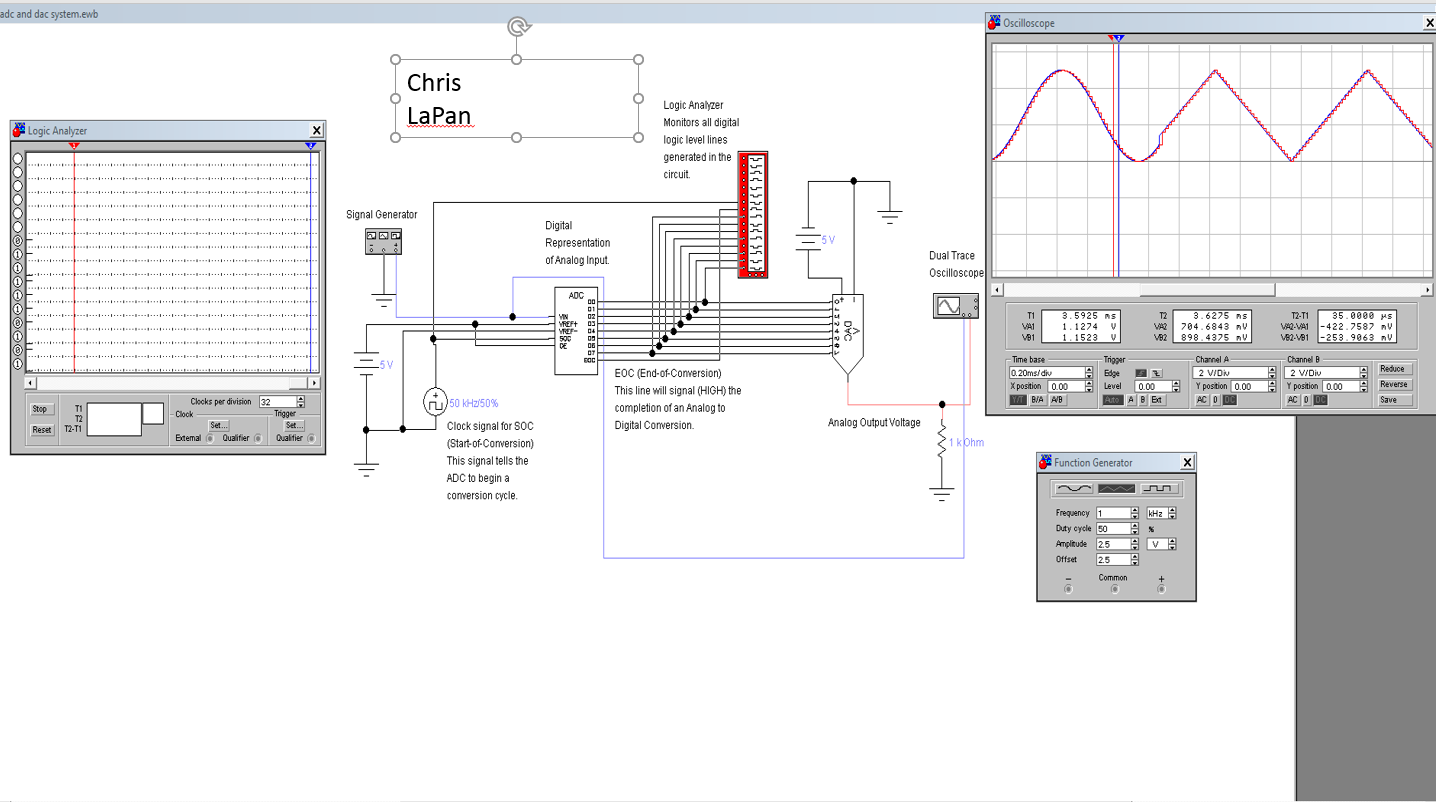Select rising edge trigger in Oscilloscope
The width and height of the screenshot is (1436, 802).
click(x=1140, y=373)
